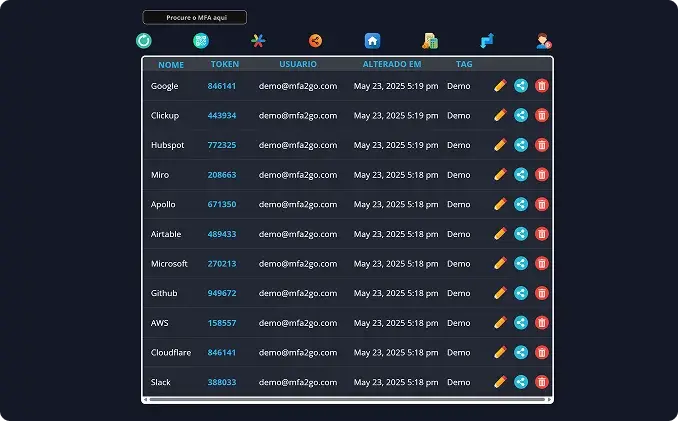Viewport: 678px width, 421px height.
Task: Edit the Google entry with the pencil
Action: pyautogui.click(x=500, y=86)
